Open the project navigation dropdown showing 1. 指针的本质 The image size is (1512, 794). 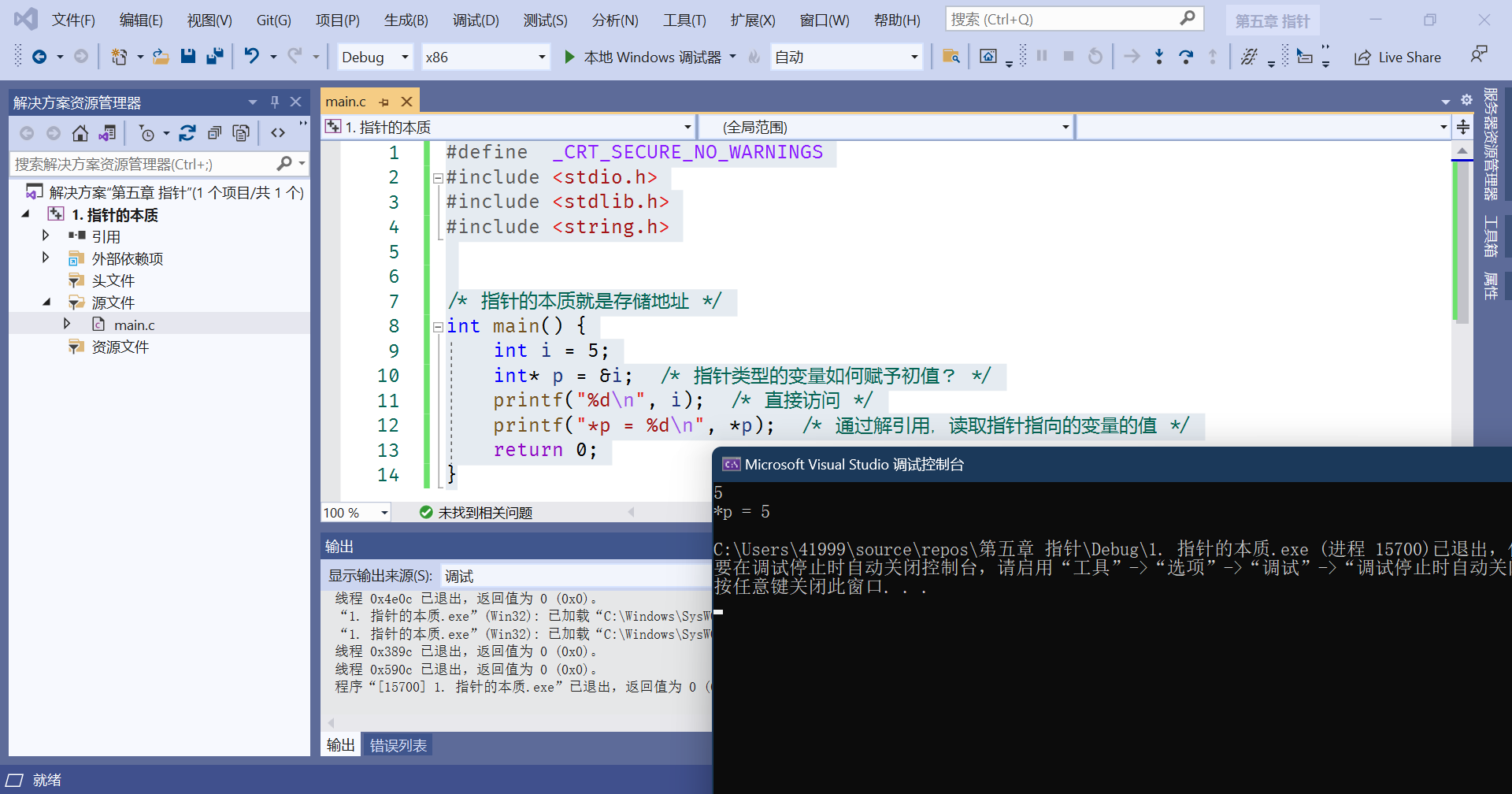(x=509, y=127)
